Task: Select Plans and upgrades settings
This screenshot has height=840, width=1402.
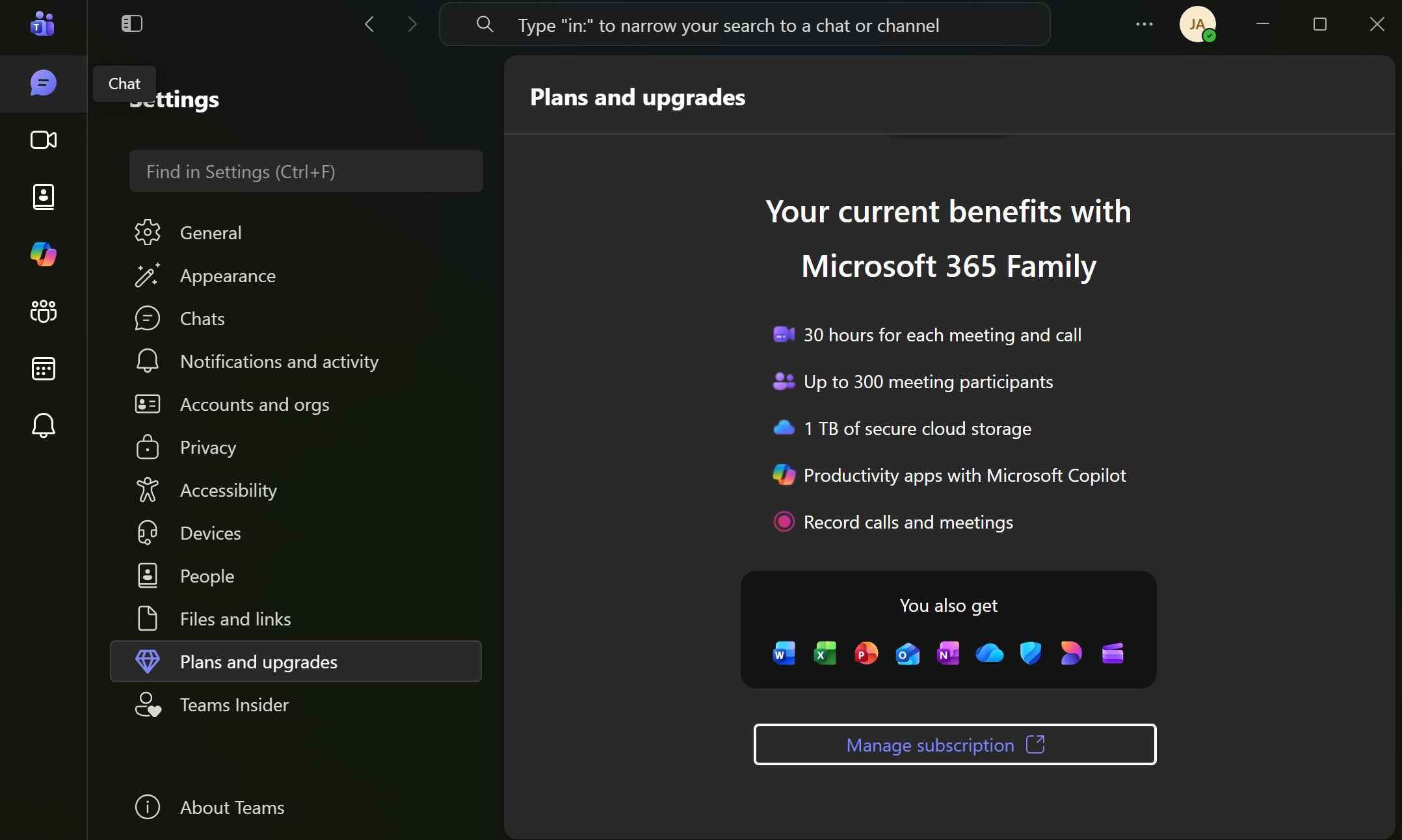Action: 296,662
